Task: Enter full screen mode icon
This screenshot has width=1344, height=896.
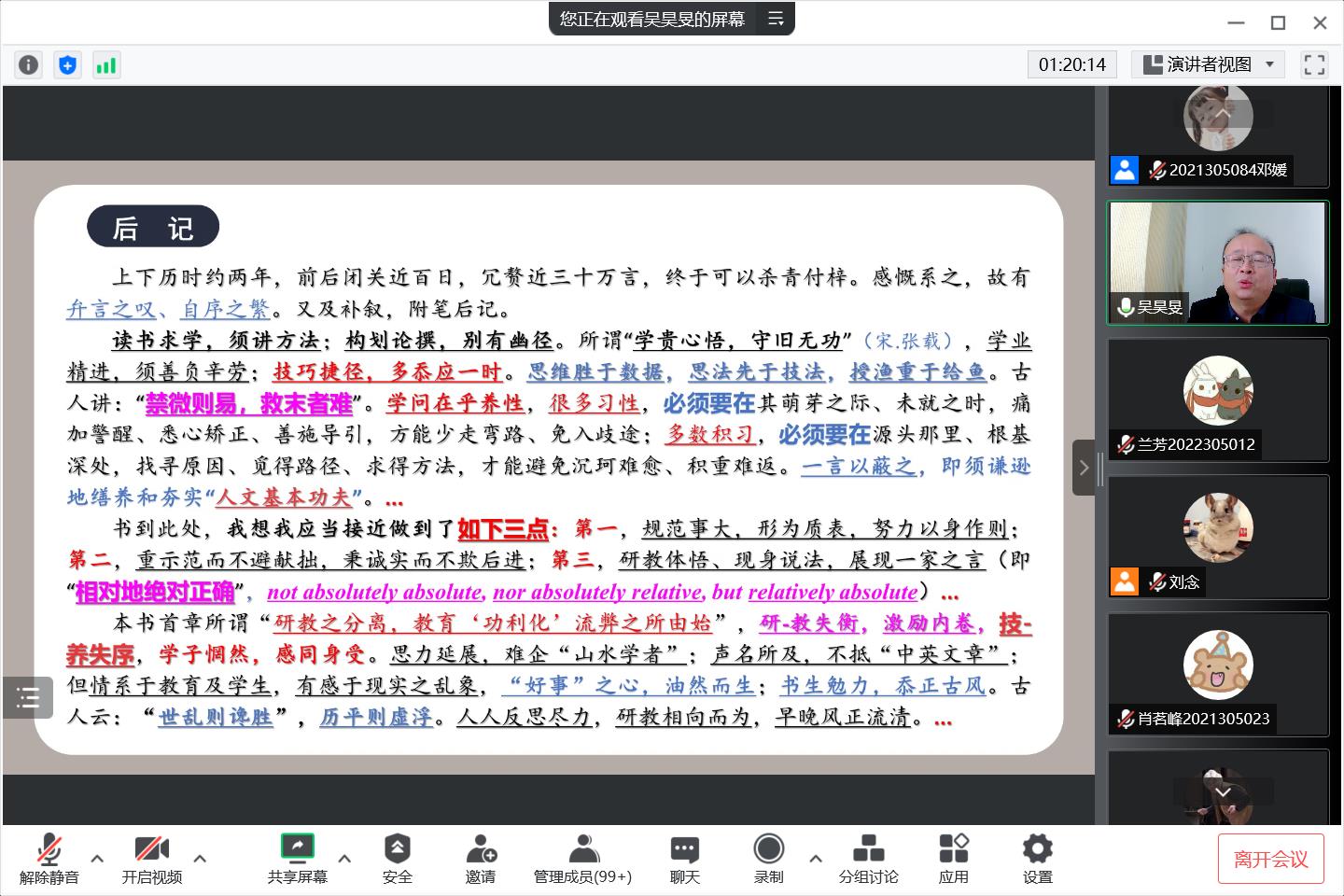Action: 1314,64
